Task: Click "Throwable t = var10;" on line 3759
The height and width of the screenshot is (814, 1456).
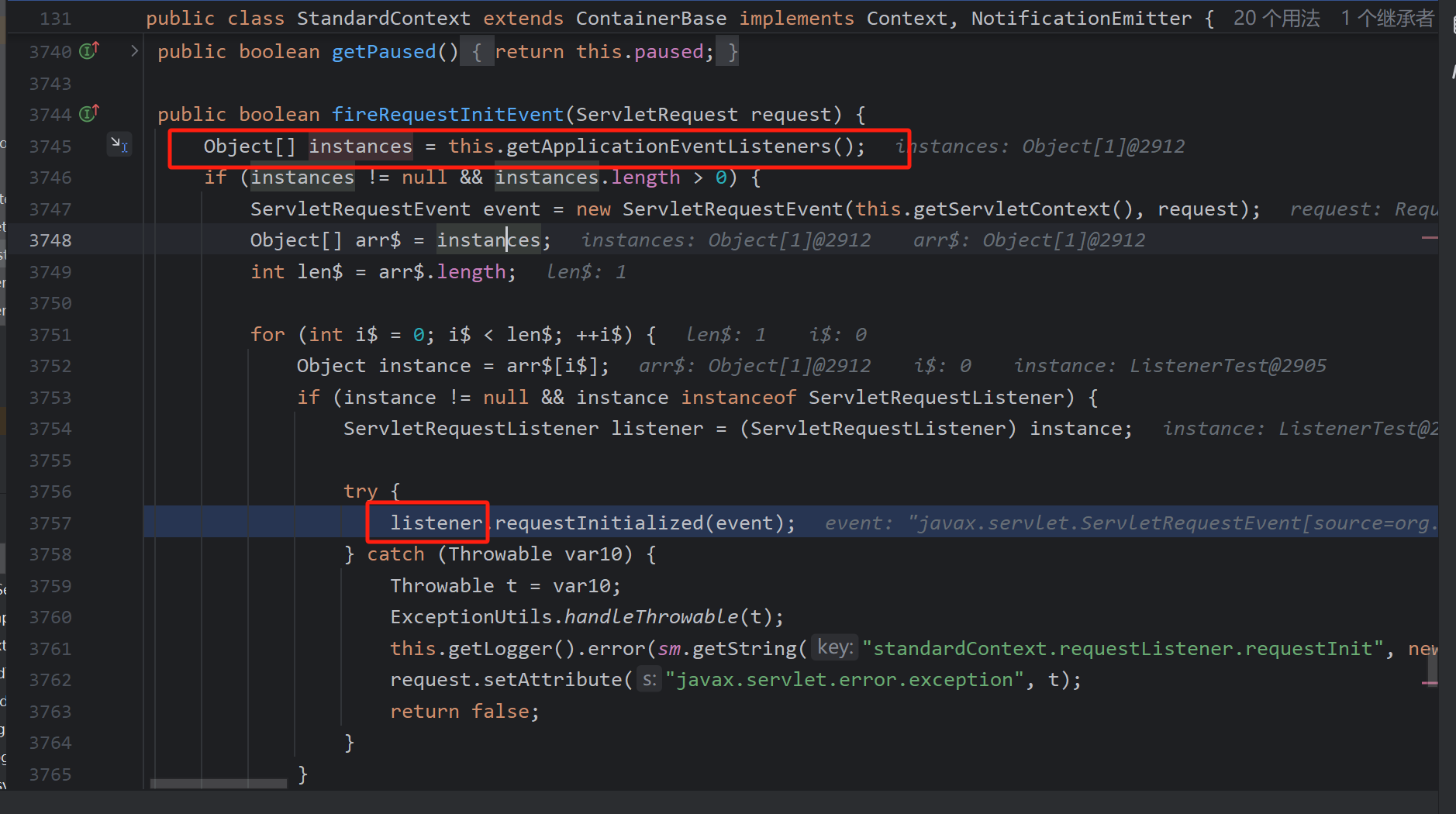Action: pos(505,586)
